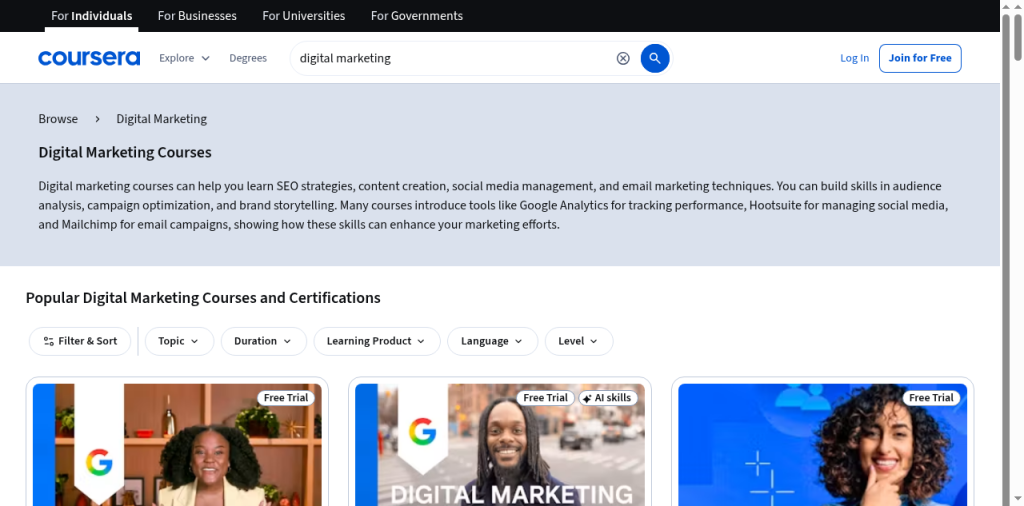Clear the search field with the X icon

click(623, 58)
